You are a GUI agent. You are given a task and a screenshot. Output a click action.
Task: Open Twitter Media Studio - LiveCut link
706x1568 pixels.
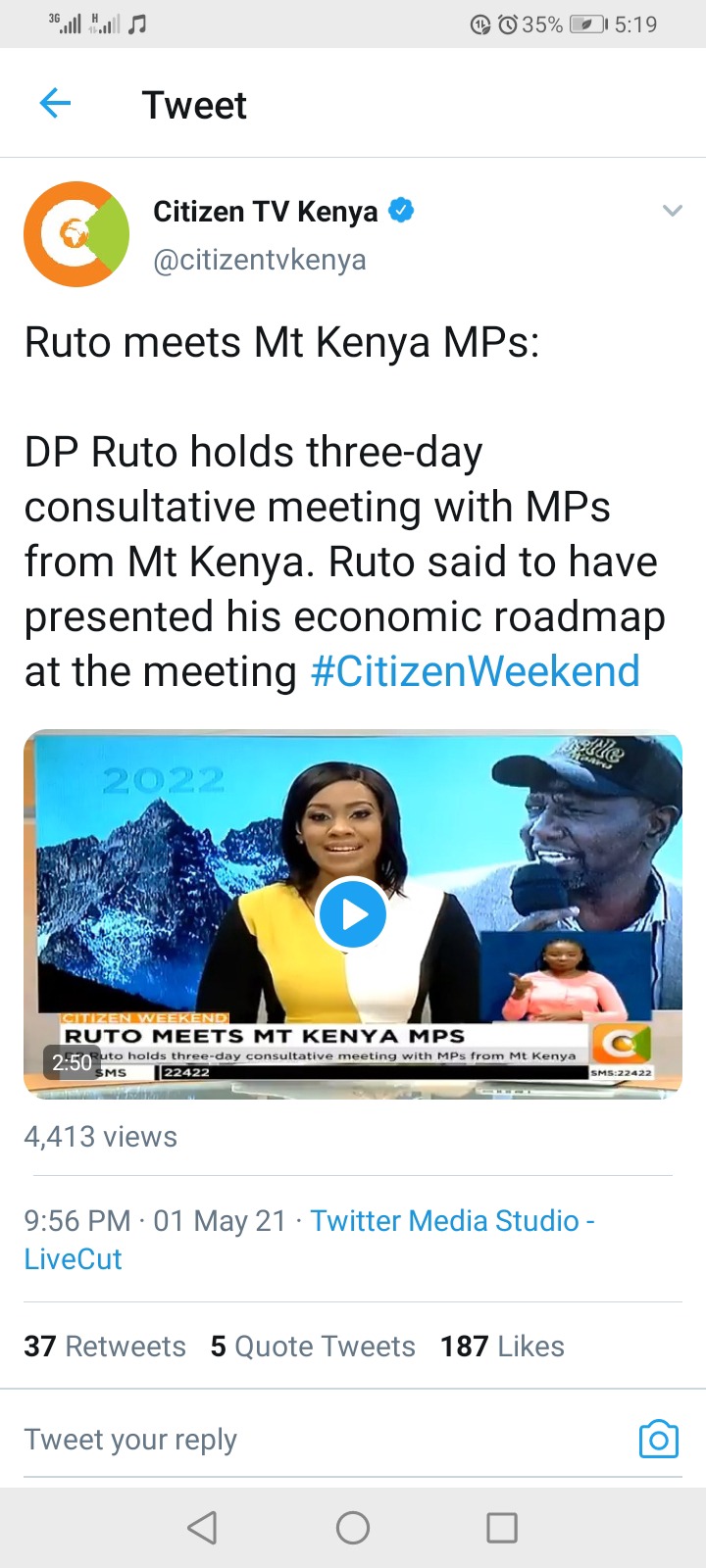coord(310,1240)
